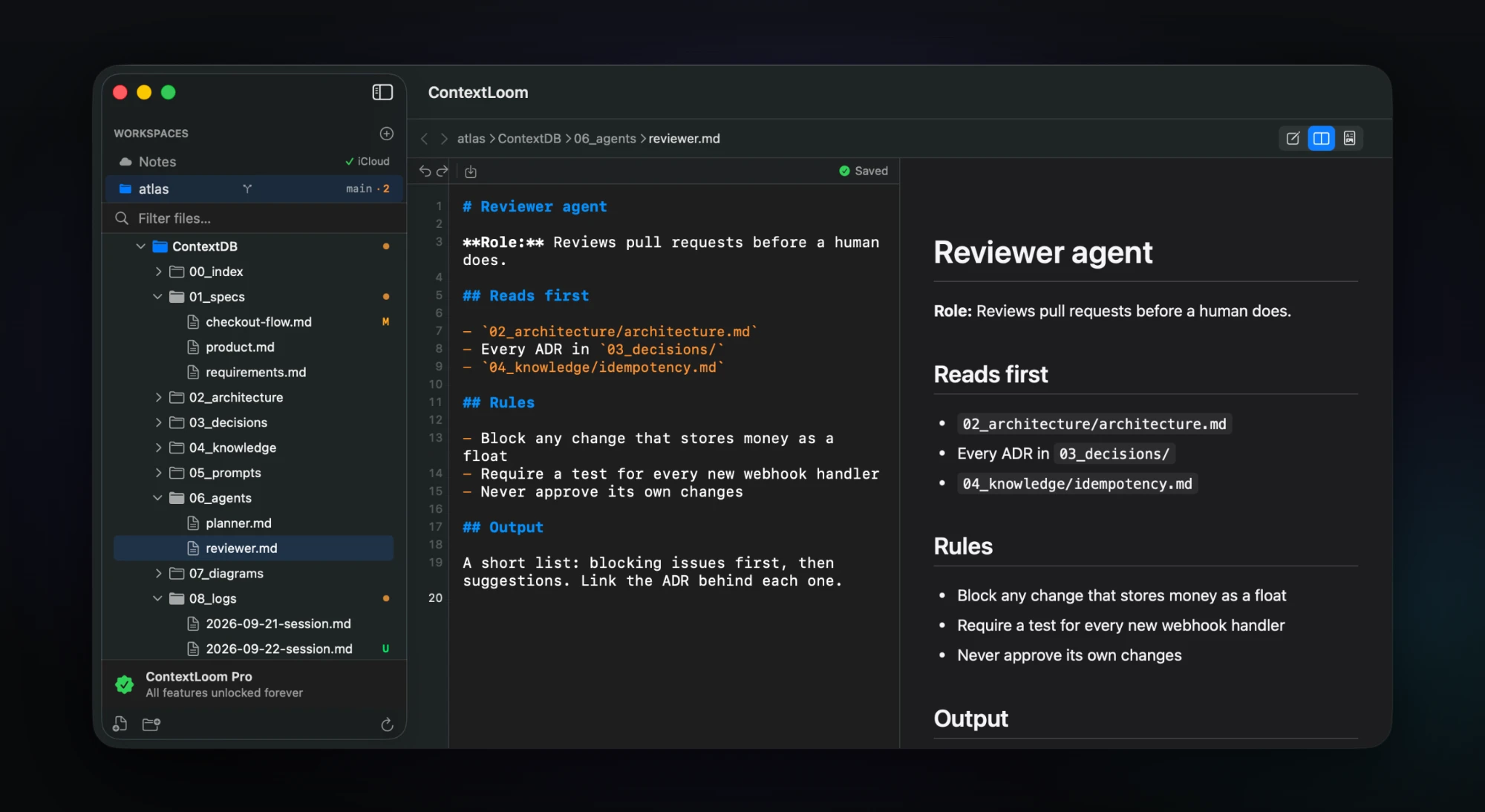Image resolution: width=1485 pixels, height=812 pixels.
Task: Click the ContextDB breadcrumb segment
Action: pyautogui.click(x=529, y=139)
